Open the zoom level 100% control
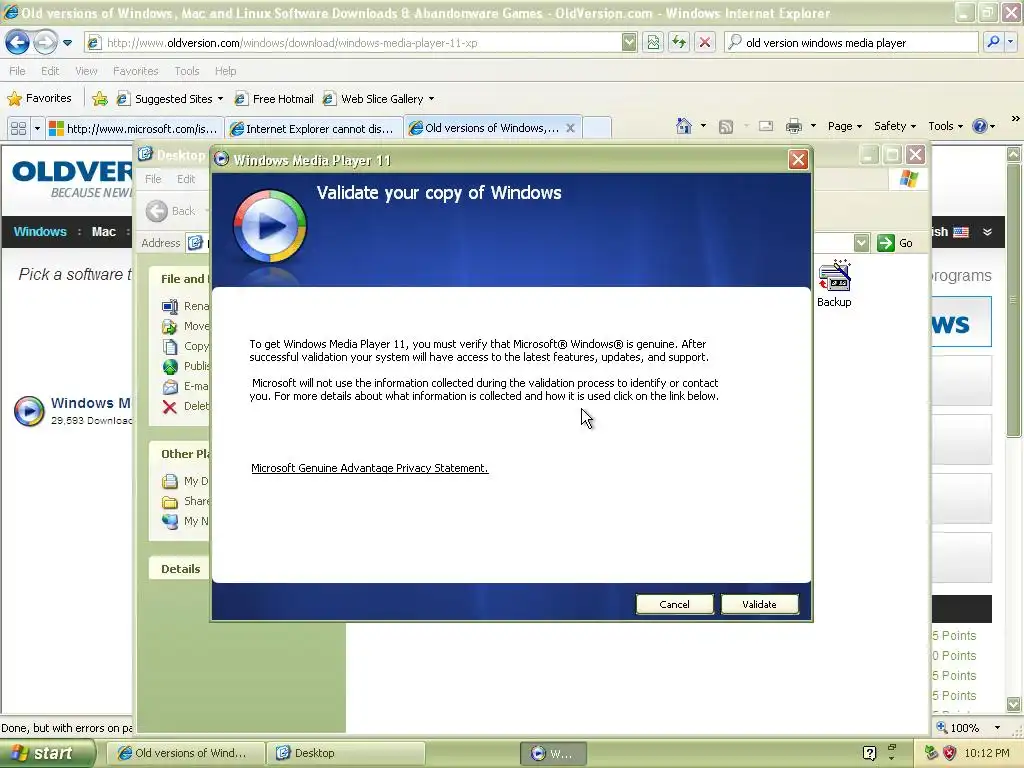This screenshot has width=1024, height=768. pos(968,728)
